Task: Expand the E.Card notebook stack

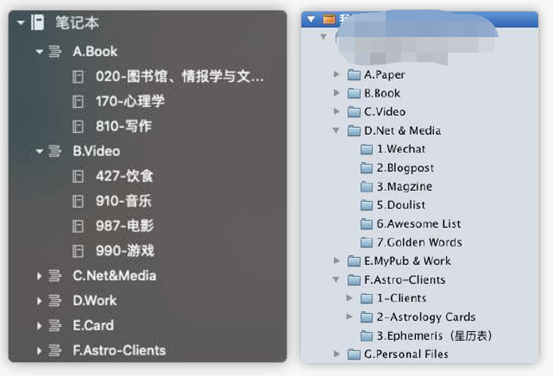Action: click(x=39, y=326)
